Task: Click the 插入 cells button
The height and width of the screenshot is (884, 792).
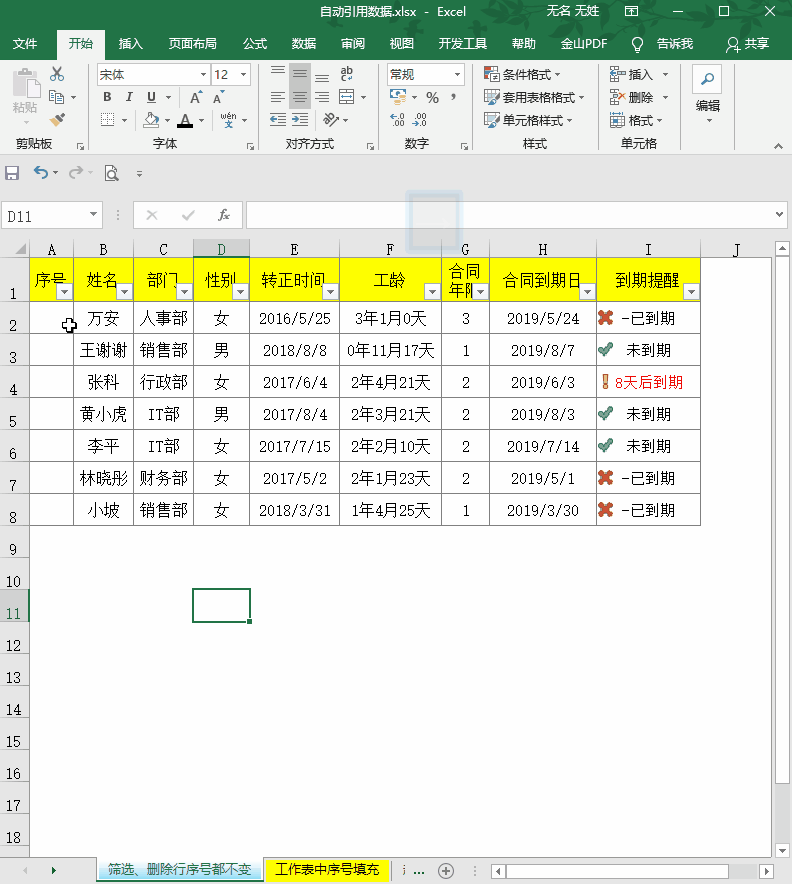Action: [x=639, y=74]
